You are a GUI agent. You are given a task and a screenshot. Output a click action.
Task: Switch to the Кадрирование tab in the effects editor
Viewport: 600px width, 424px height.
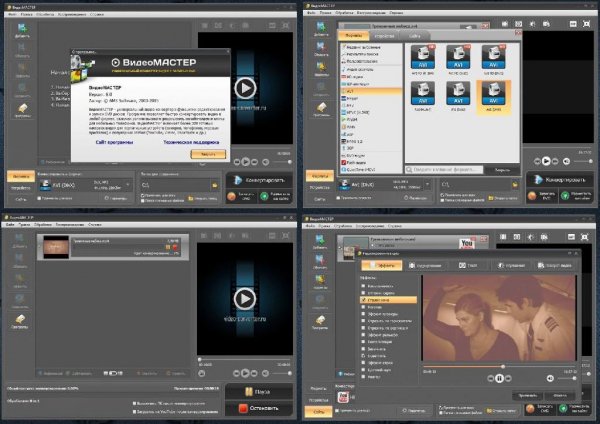426,265
